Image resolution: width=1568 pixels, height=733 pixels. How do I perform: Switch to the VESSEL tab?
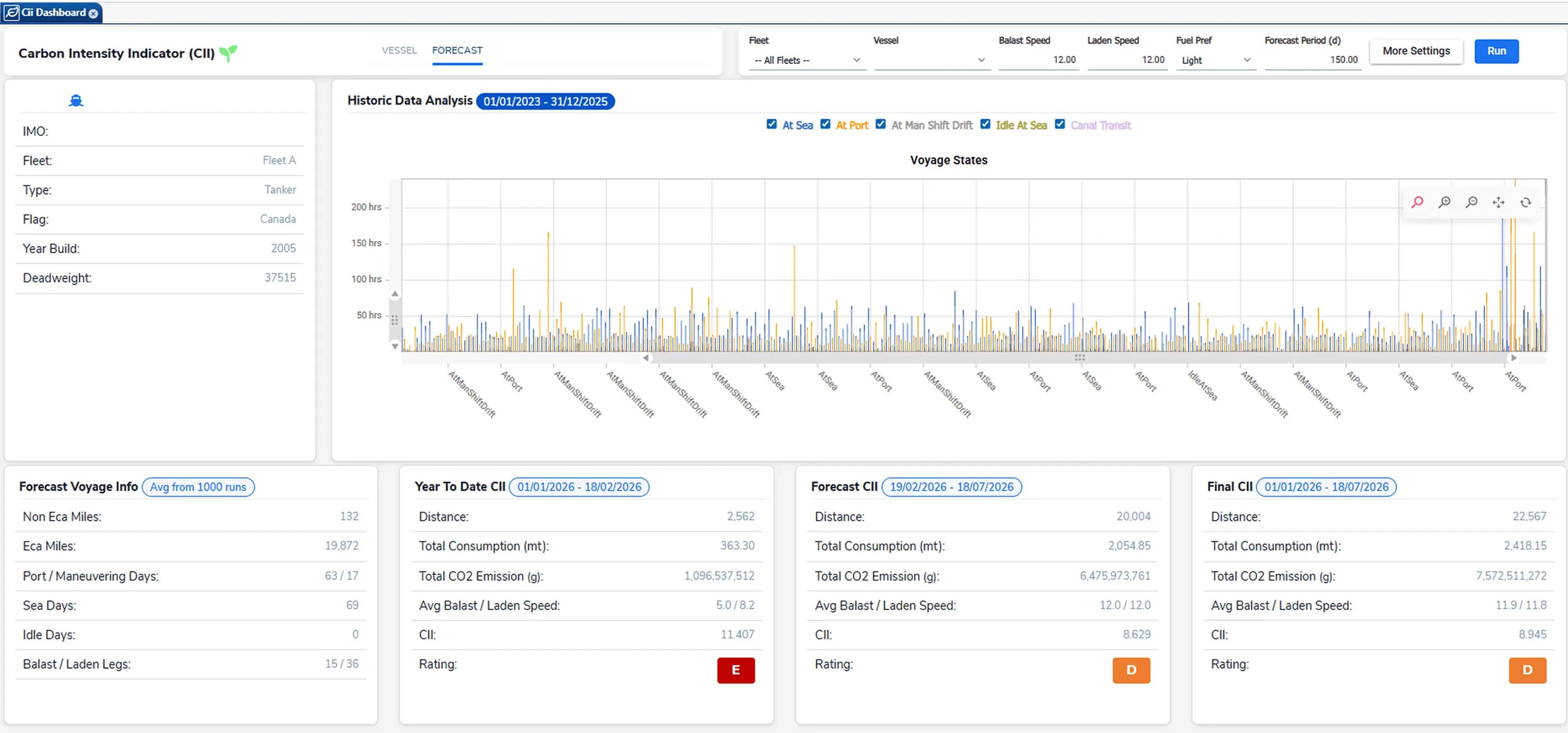tap(399, 50)
